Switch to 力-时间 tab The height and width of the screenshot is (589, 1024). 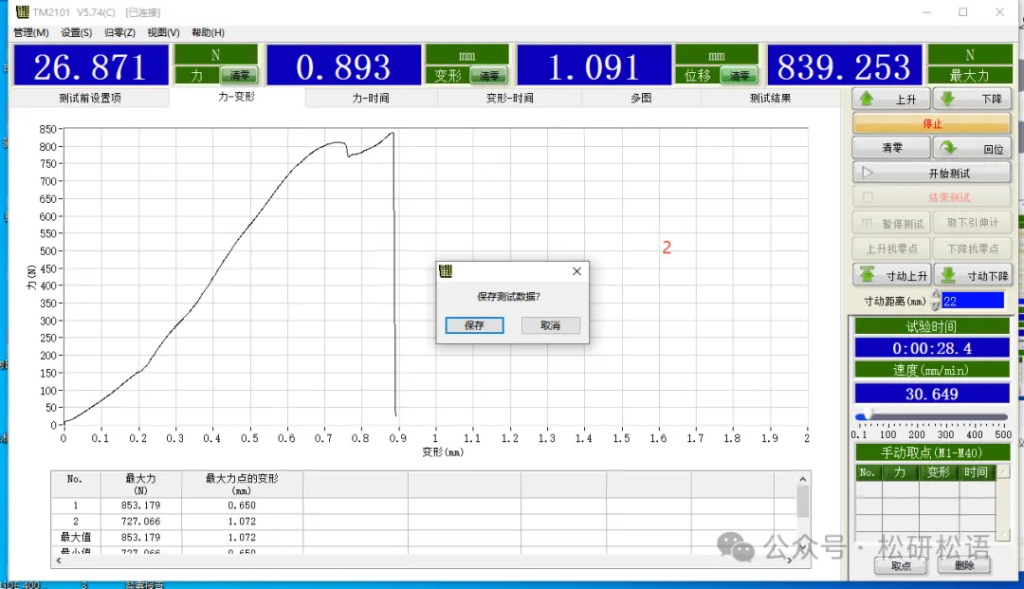tap(370, 98)
